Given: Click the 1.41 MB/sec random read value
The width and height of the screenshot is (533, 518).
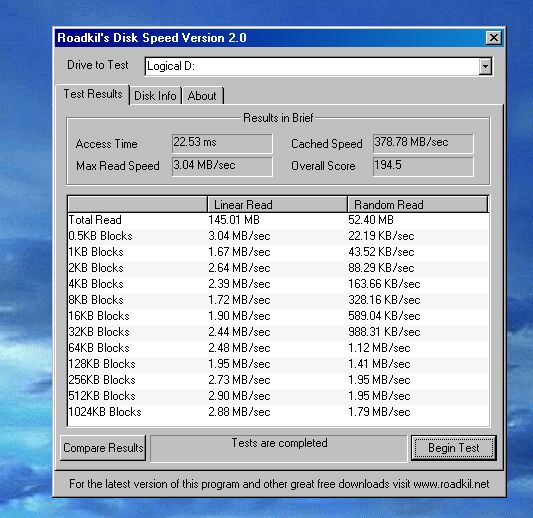Looking at the screenshot, I should point(379,364).
